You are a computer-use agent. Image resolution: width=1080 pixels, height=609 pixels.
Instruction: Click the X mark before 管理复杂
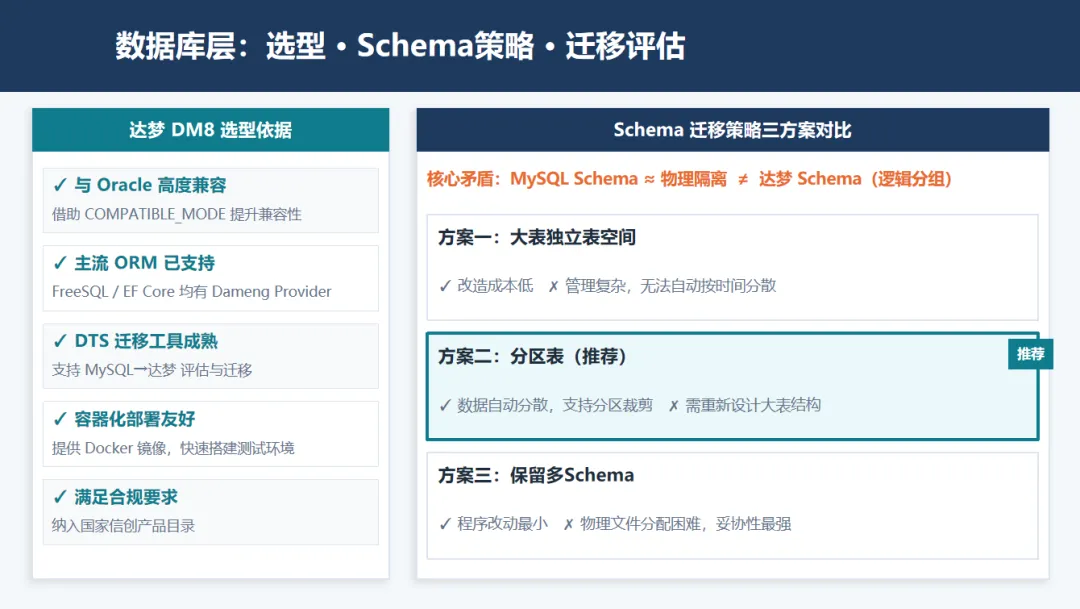pyautogui.click(x=553, y=286)
